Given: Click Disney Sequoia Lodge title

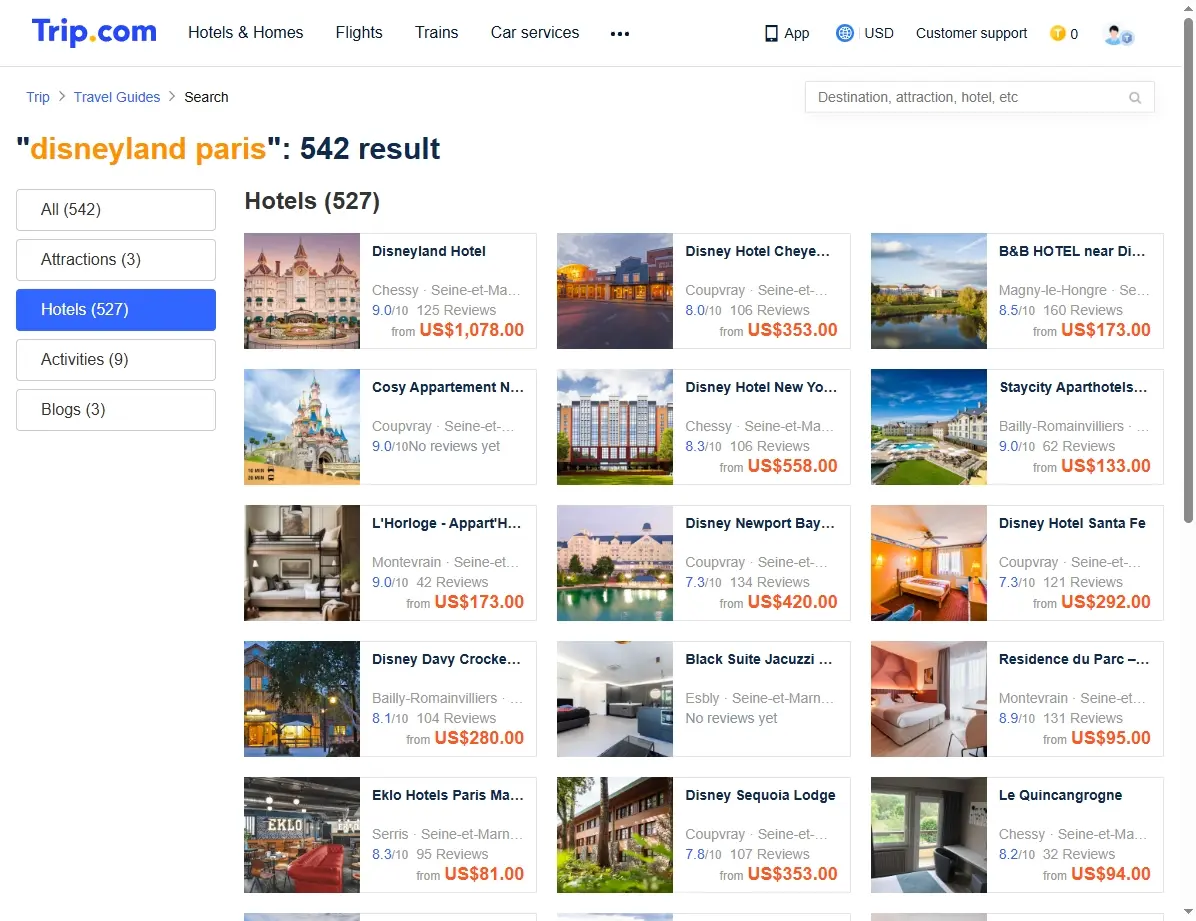Looking at the screenshot, I should pyautogui.click(x=760, y=795).
